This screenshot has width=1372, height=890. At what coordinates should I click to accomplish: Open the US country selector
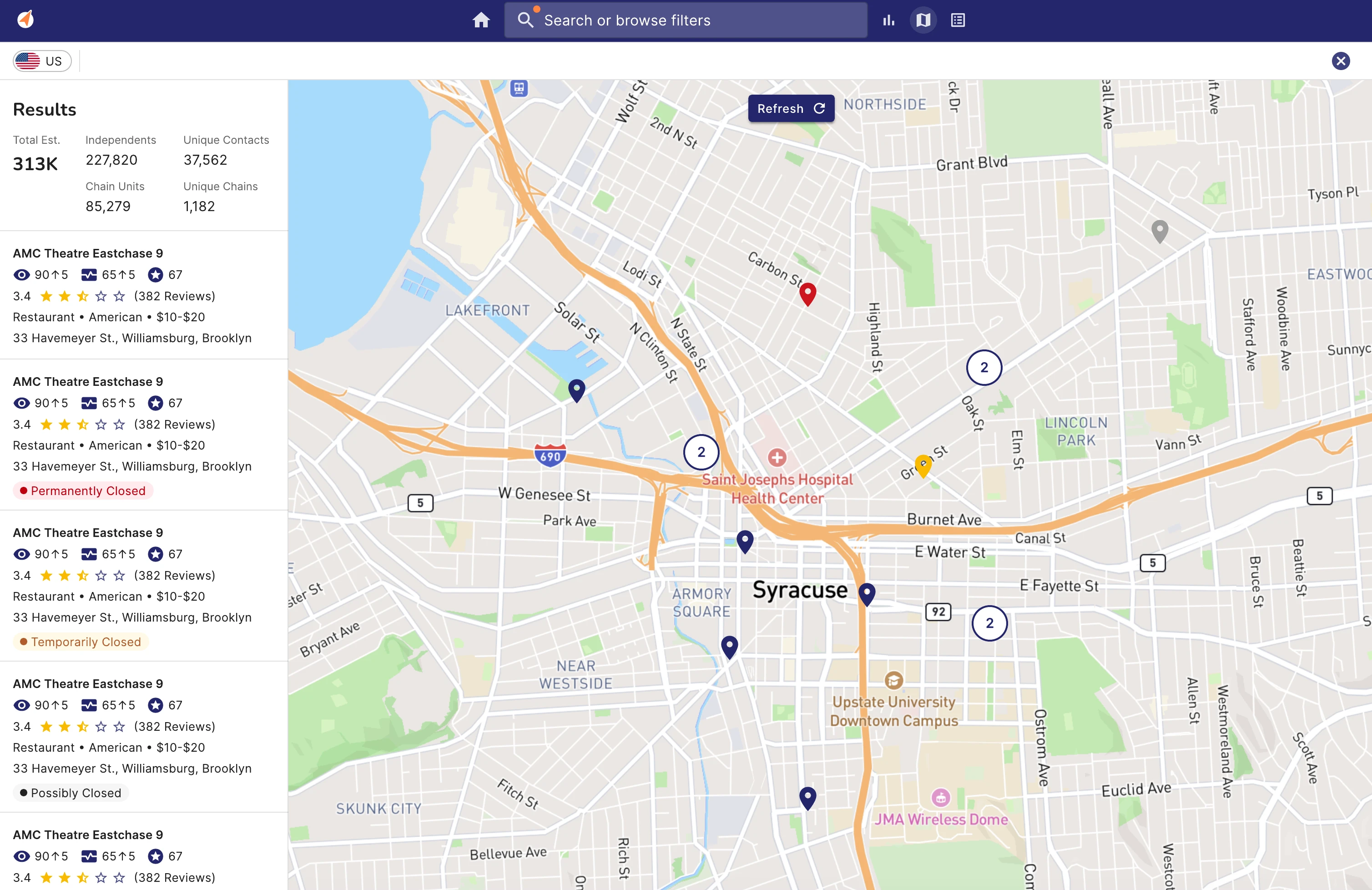point(42,61)
